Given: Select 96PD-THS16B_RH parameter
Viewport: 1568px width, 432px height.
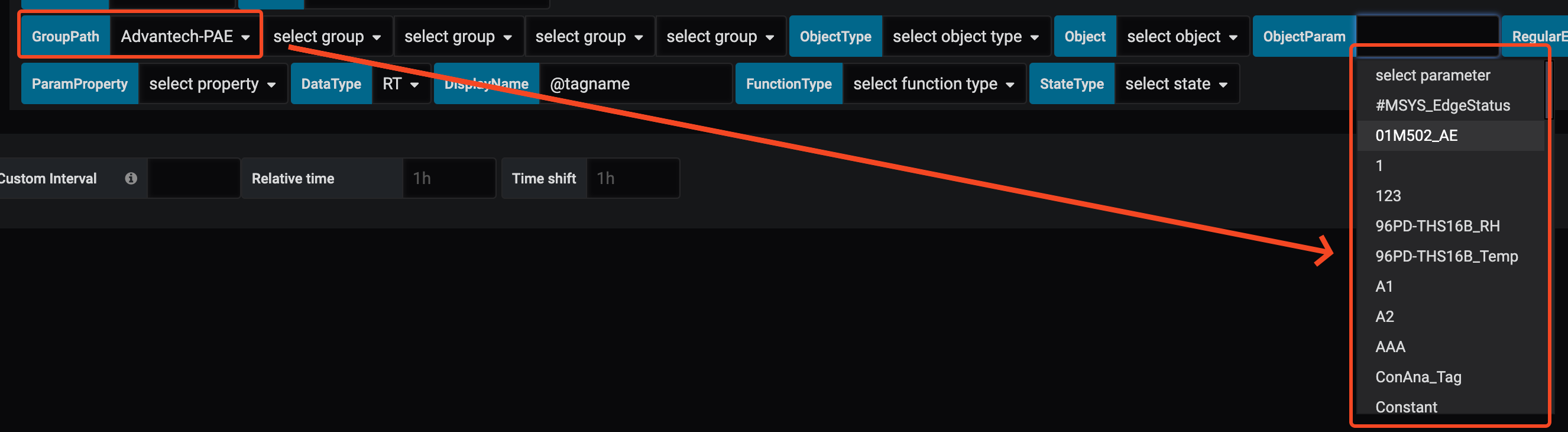Looking at the screenshot, I should (x=1437, y=226).
